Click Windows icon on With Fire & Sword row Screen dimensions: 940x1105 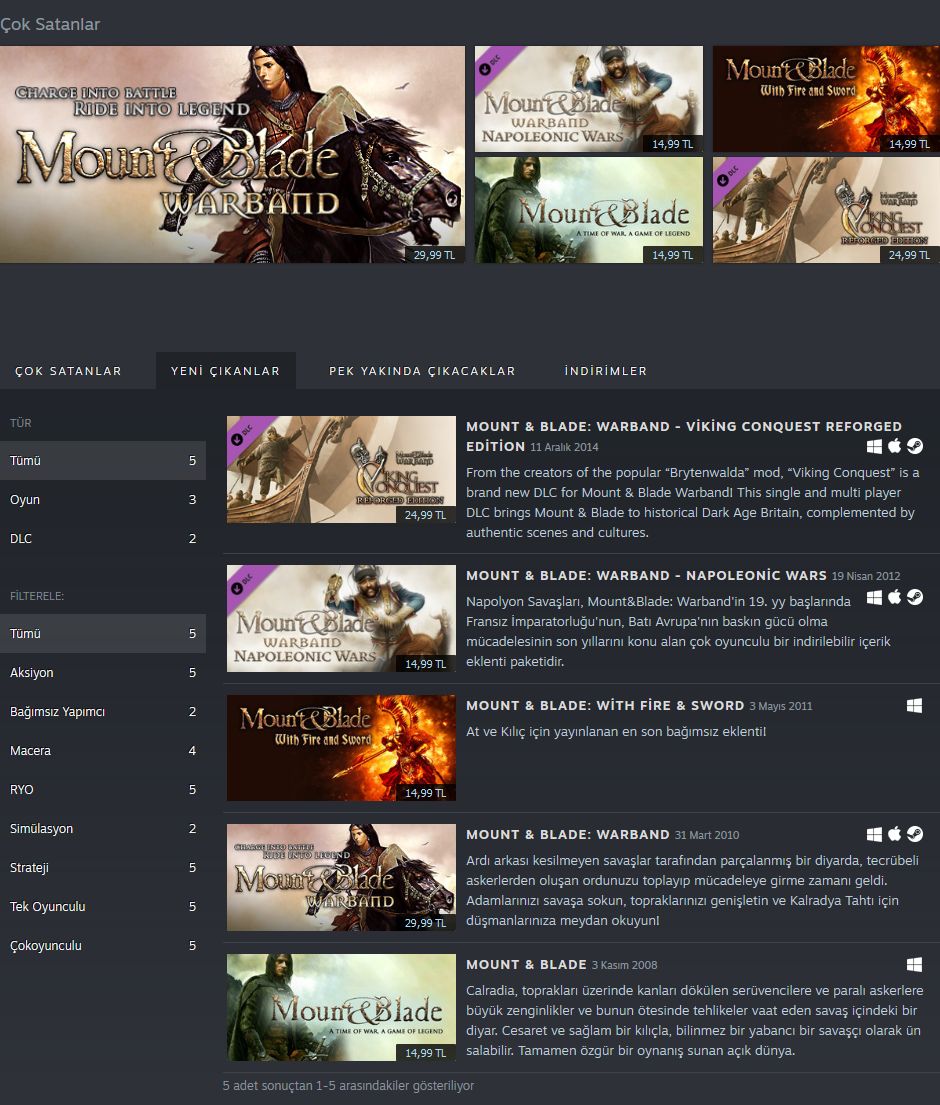click(915, 705)
